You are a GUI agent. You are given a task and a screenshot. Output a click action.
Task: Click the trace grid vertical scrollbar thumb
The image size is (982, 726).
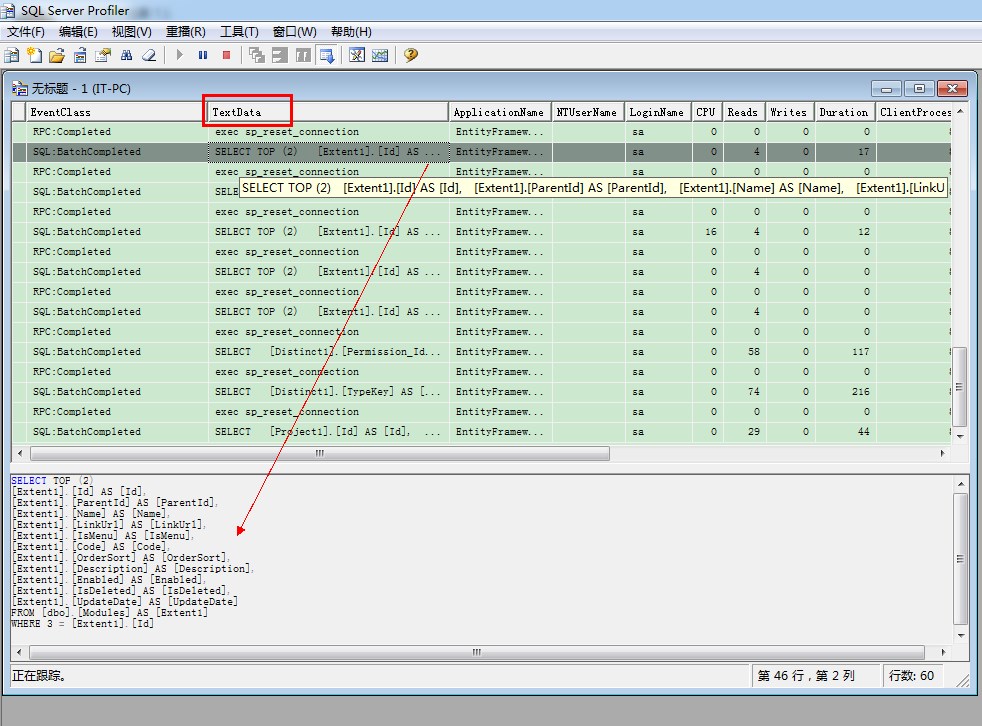[960, 386]
